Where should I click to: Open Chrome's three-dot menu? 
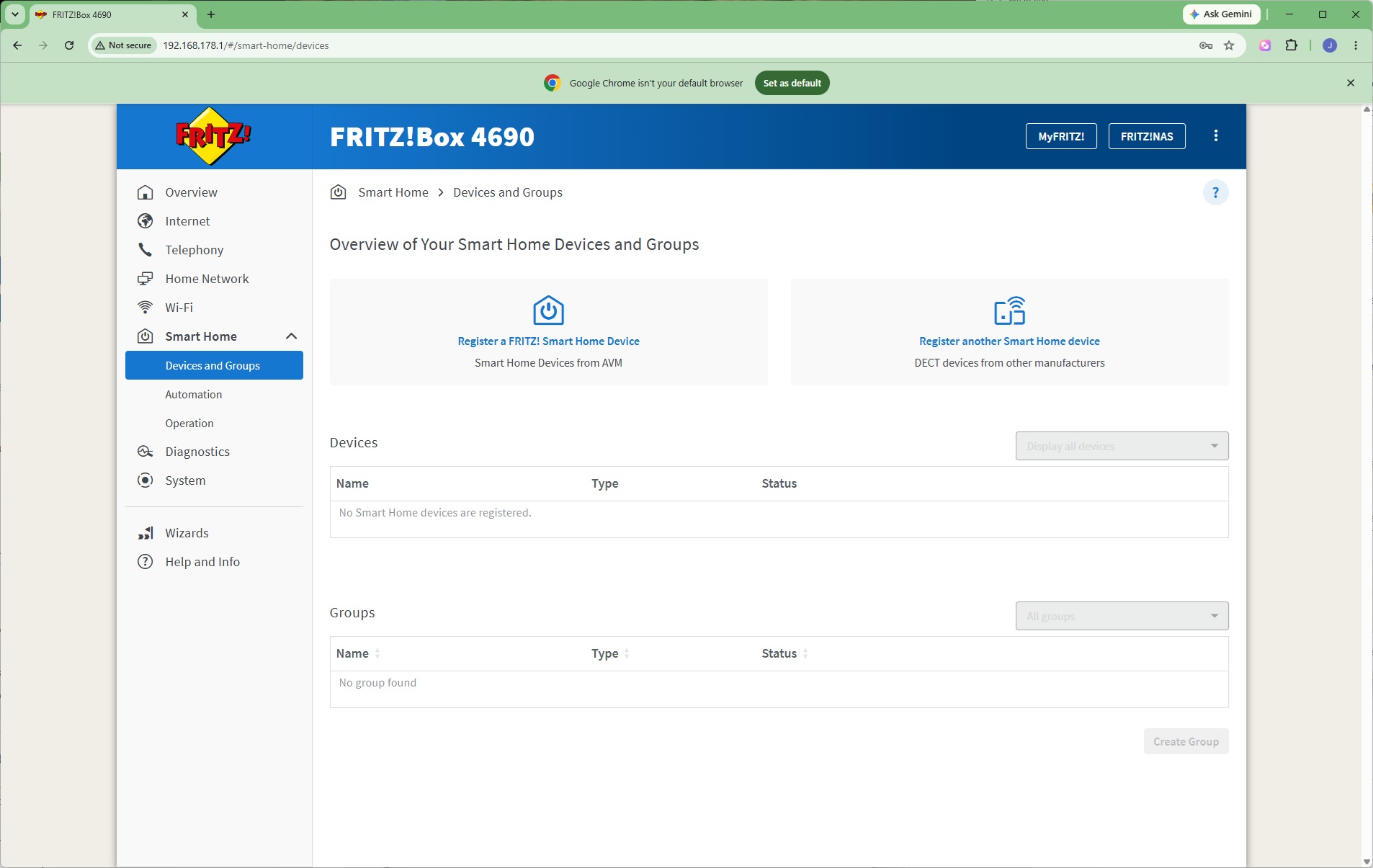pos(1356,45)
